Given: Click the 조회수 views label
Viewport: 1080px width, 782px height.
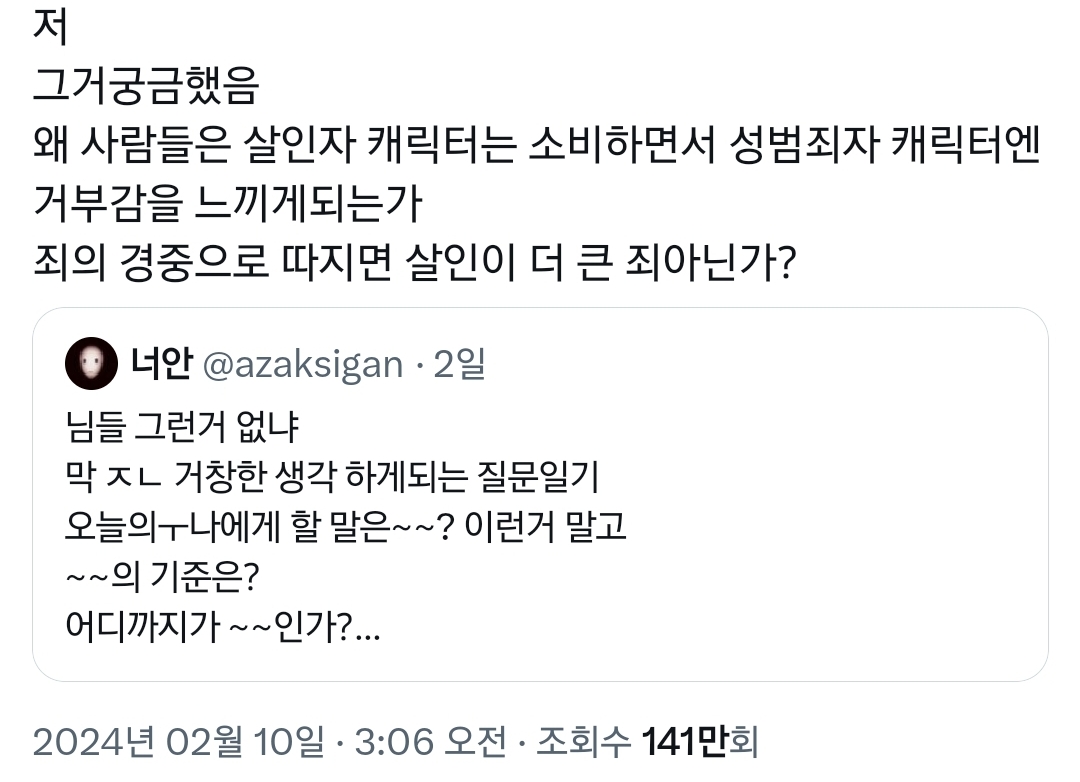Looking at the screenshot, I should coord(583,742).
